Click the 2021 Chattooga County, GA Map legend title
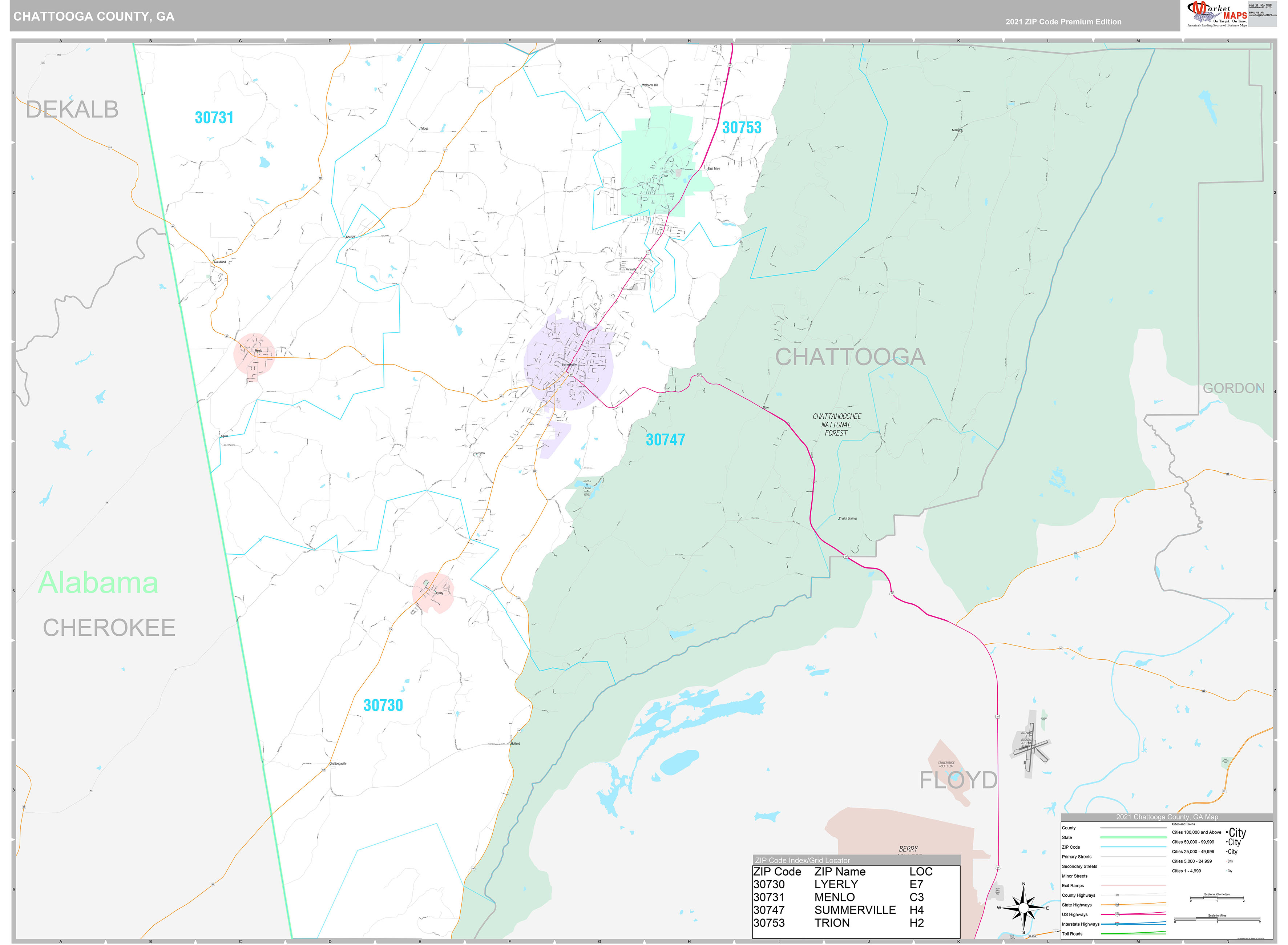This screenshot has height=945, width=1288. (1167, 817)
